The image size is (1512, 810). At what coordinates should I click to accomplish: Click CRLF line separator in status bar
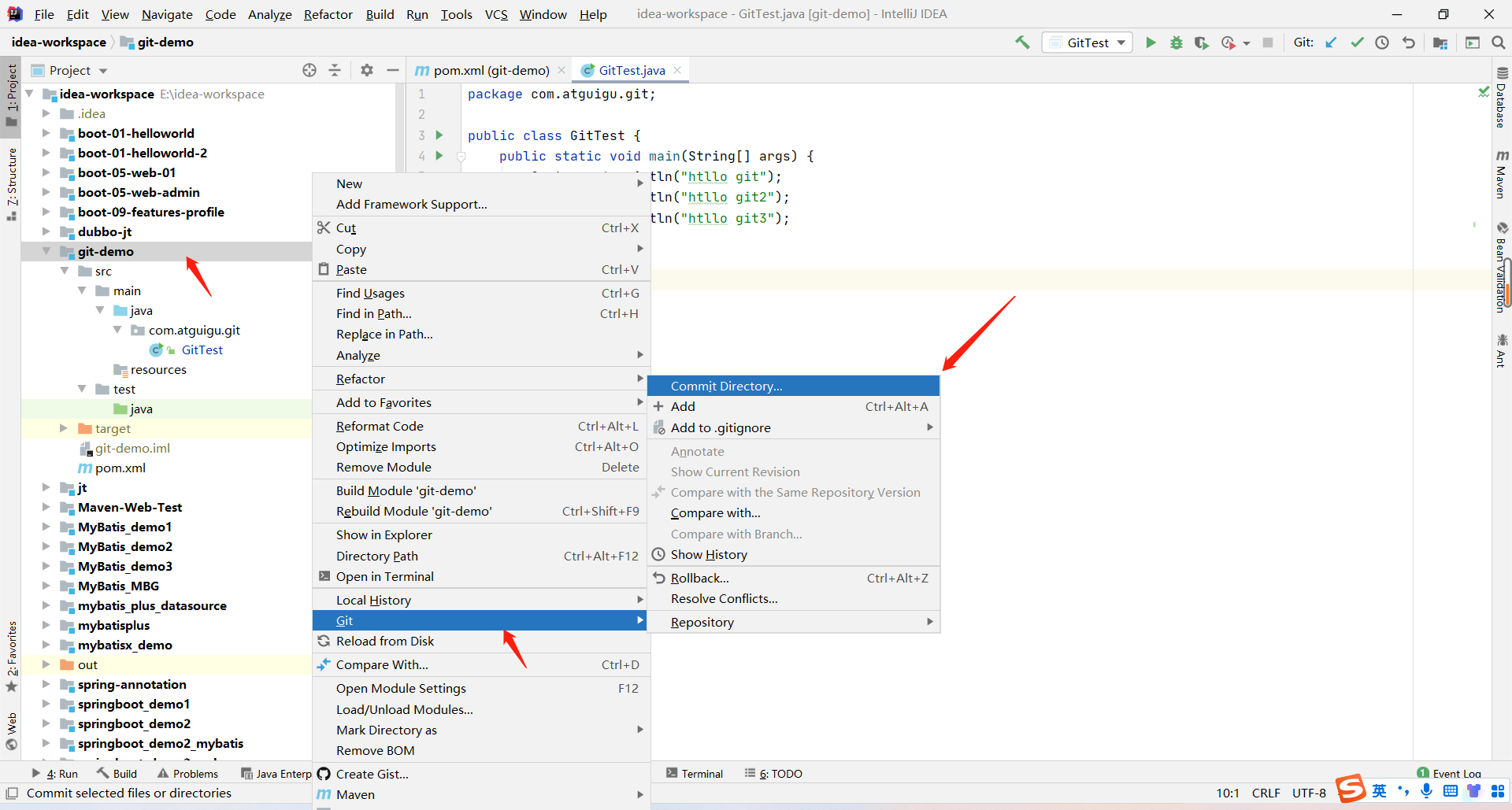coord(1266,793)
